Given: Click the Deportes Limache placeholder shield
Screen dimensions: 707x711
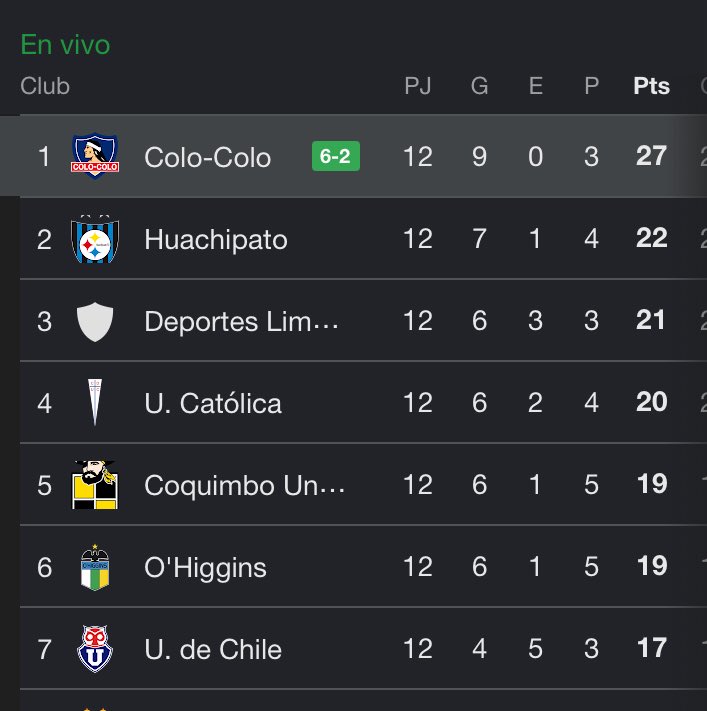Looking at the screenshot, I should [x=95, y=321].
